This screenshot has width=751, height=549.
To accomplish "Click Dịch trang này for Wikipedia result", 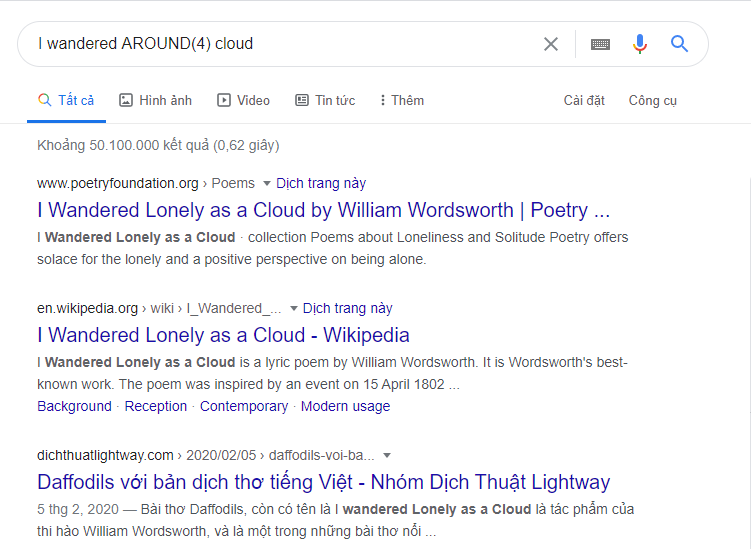I will click(348, 309).
